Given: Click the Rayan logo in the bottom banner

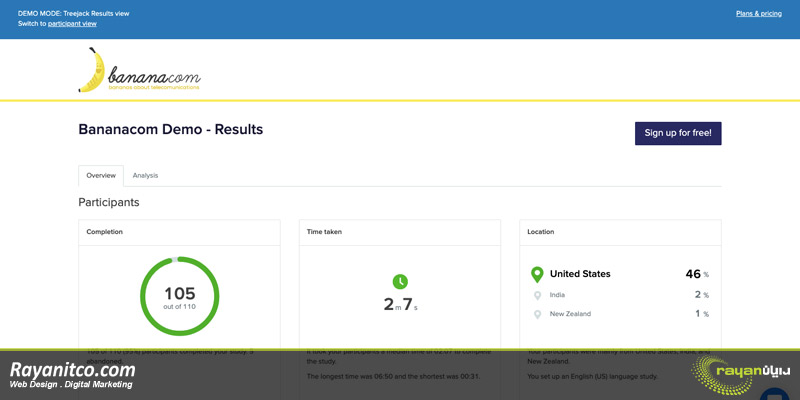Looking at the screenshot, I should [740, 374].
